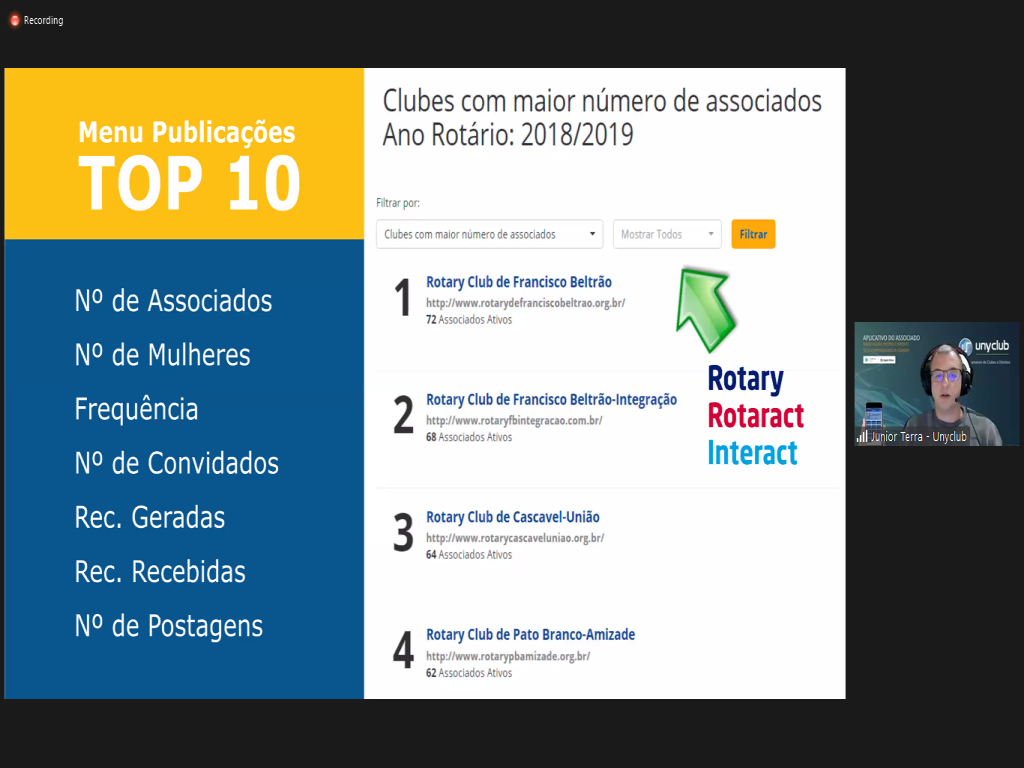Visit rotarydefranciscobeltrao.org.br URL
Image resolution: width=1024 pixels, height=768 pixels.
525,303
